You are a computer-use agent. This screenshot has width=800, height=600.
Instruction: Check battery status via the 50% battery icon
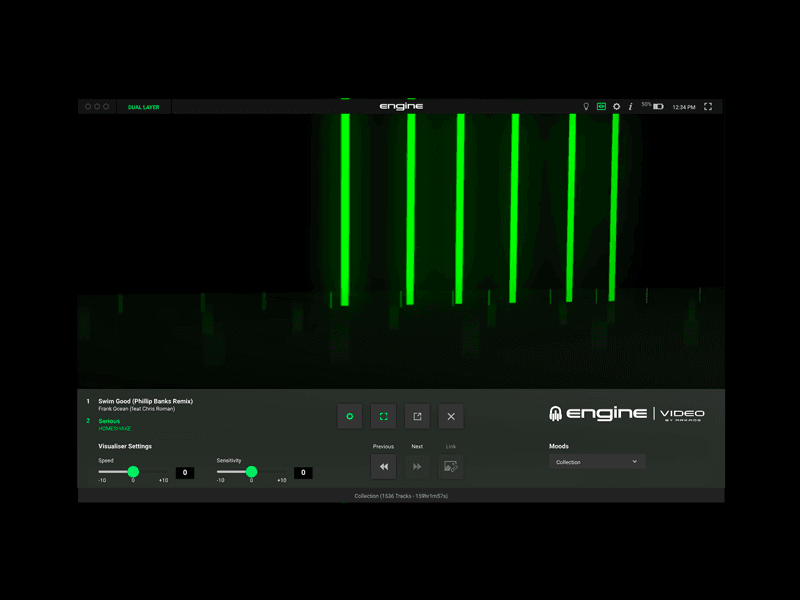point(656,106)
